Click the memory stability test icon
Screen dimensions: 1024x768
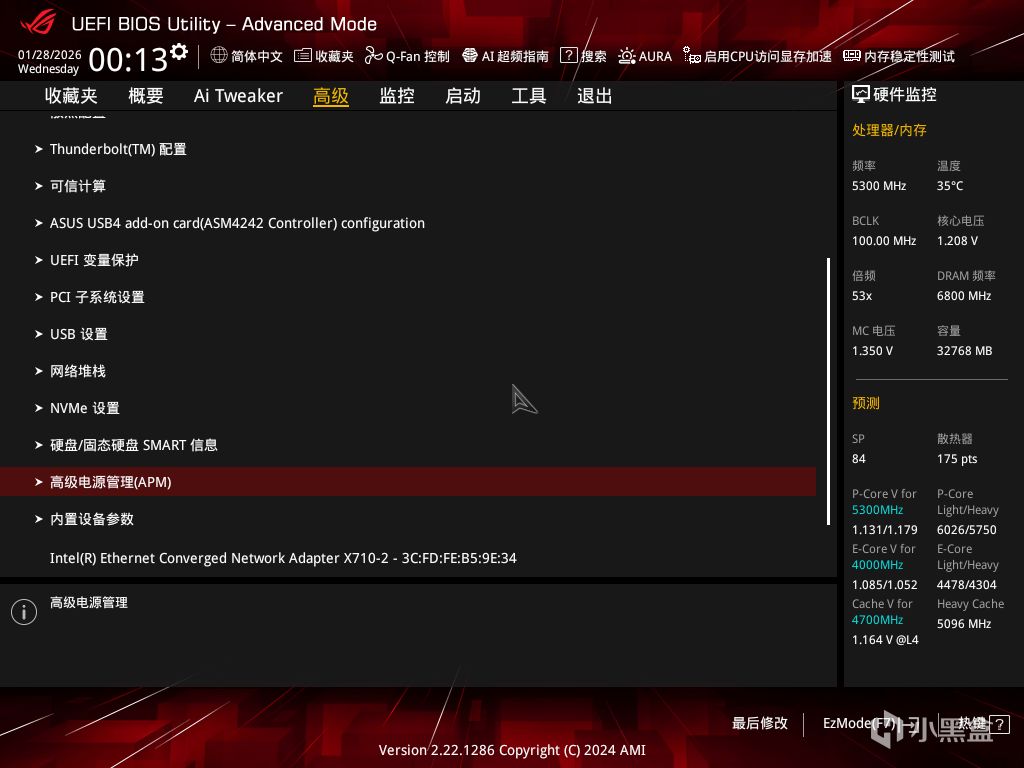[852, 56]
